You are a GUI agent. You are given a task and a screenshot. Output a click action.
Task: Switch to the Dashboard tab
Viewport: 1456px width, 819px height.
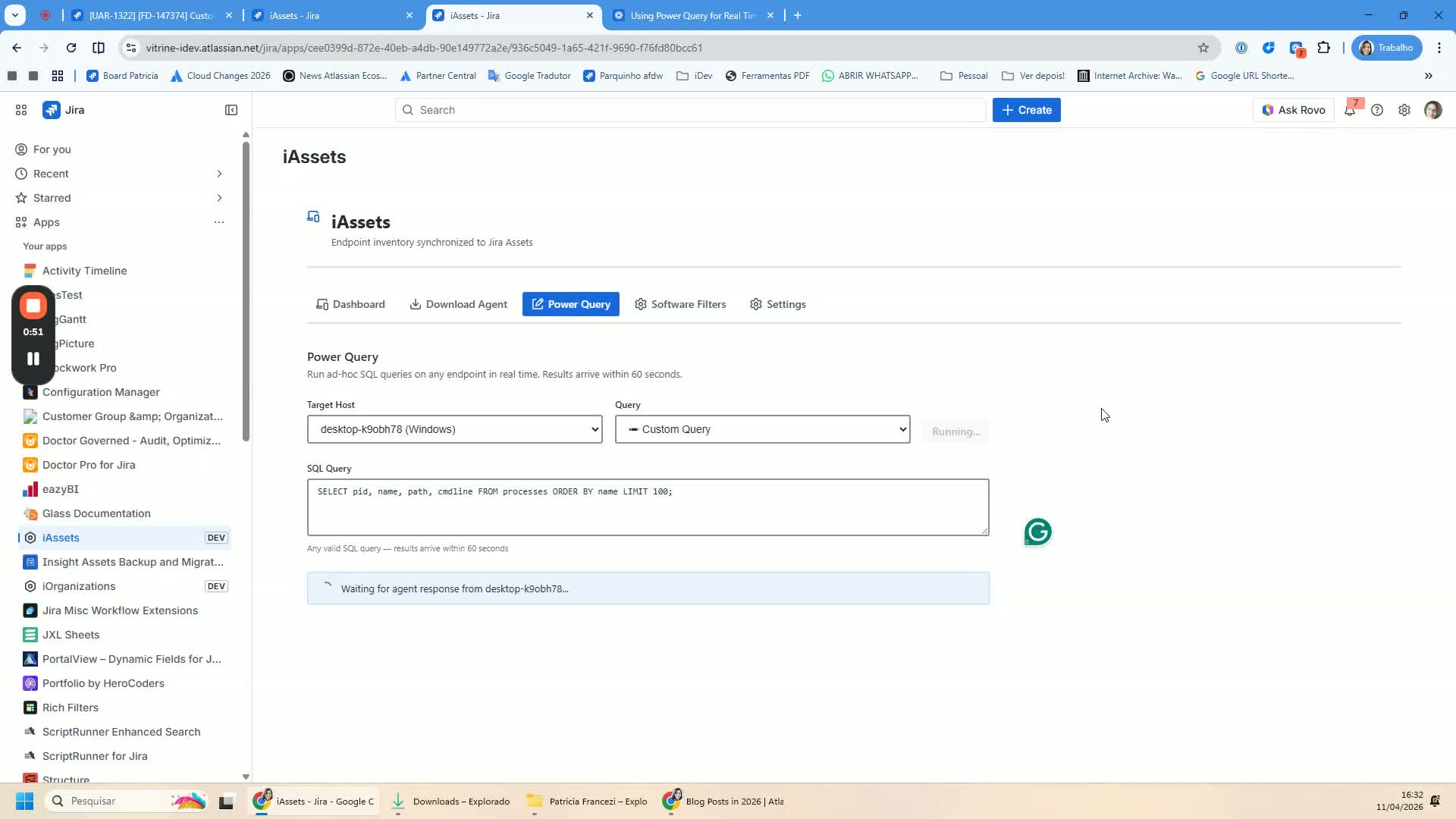(x=350, y=304)
